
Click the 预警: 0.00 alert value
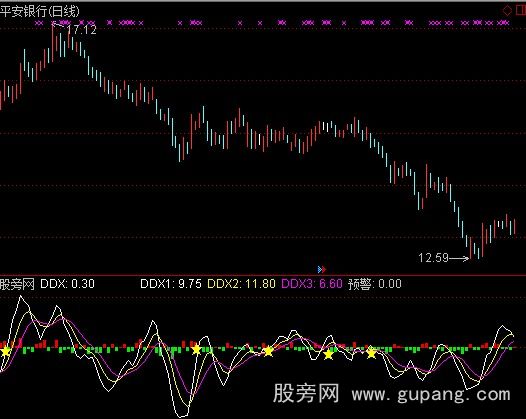click(x=375, y=284)
